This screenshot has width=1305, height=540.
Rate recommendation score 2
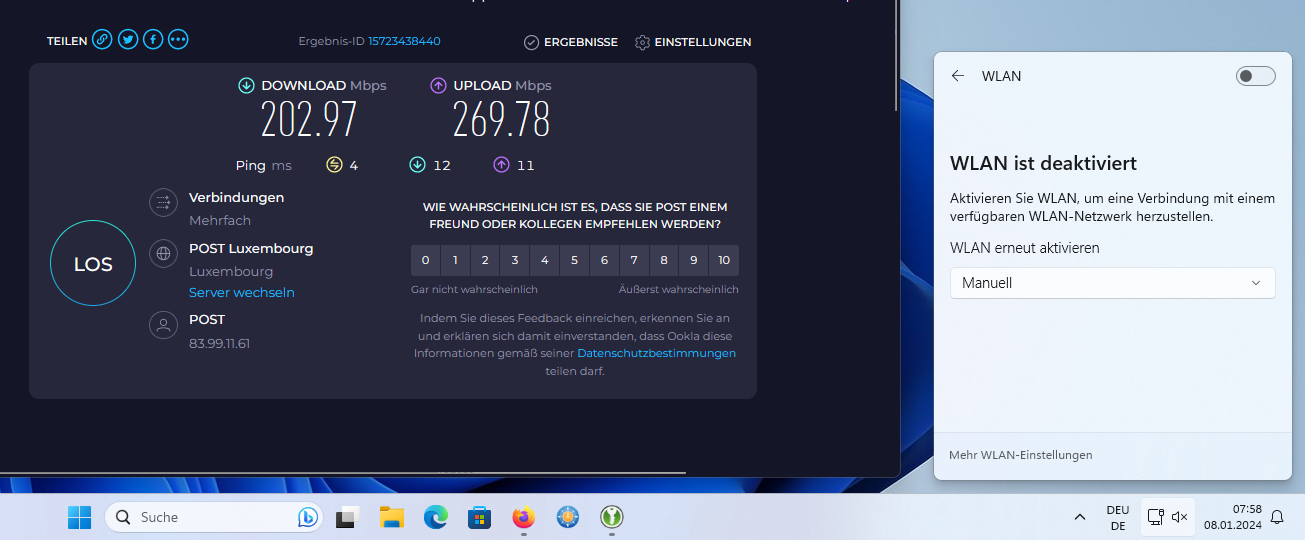point(485,260)
